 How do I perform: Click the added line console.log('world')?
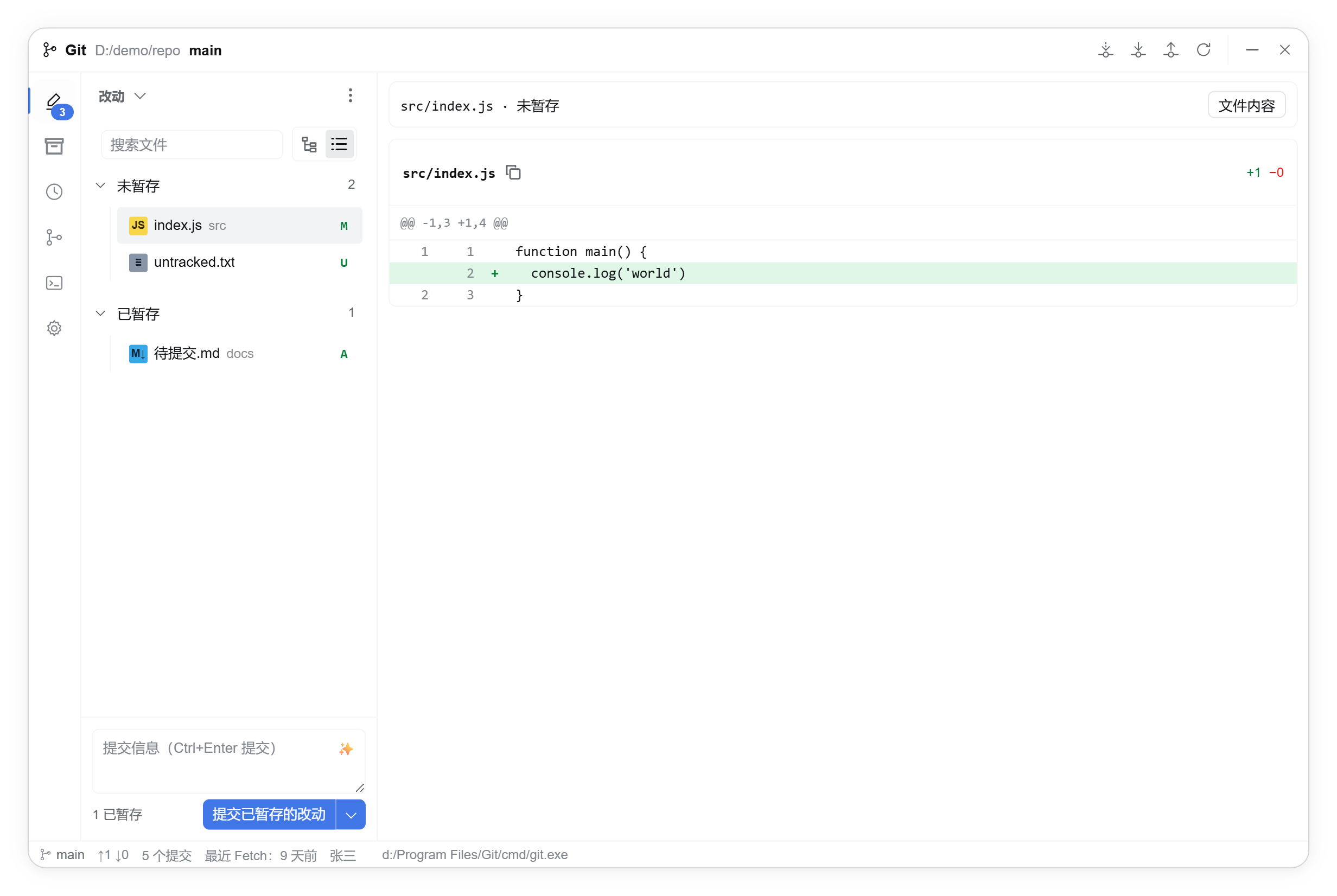[843, 273]
